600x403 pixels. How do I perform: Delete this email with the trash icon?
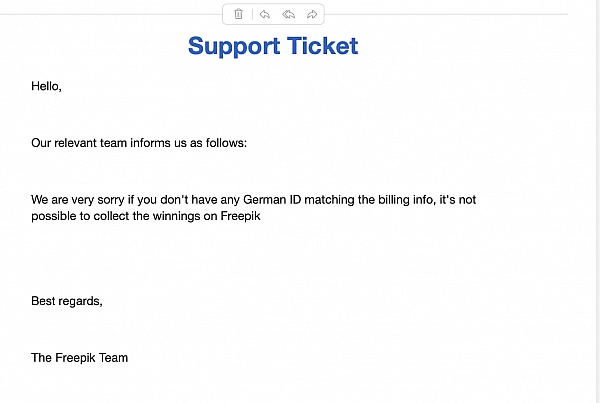pyautogui.click(x=238, y=14)
